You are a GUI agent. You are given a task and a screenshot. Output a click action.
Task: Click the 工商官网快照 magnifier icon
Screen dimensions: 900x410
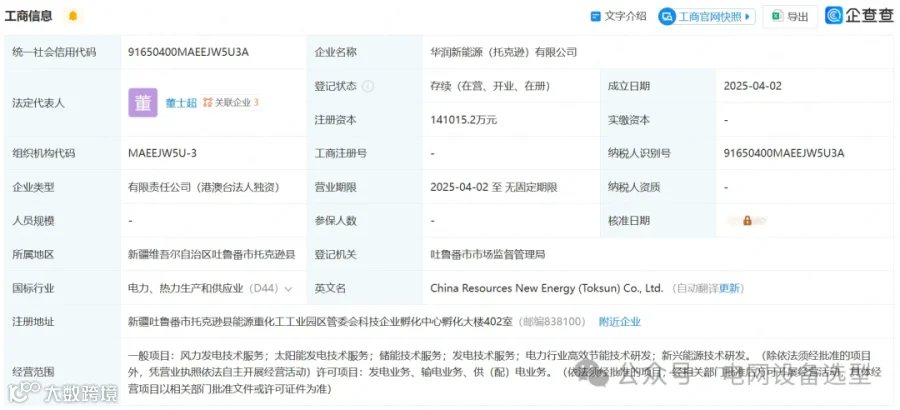[x=668, y=17]
